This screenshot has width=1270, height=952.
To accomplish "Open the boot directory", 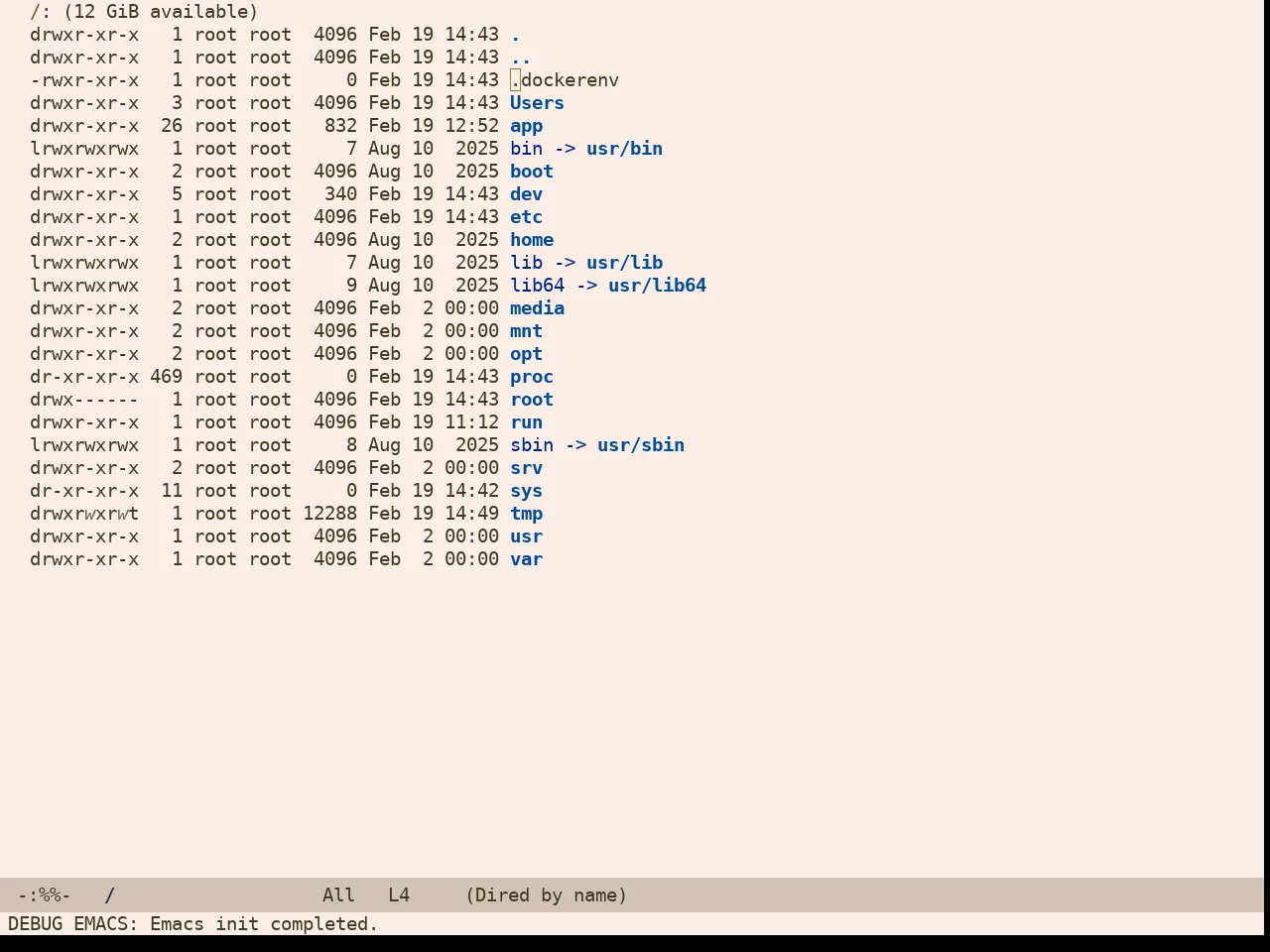I will (x=532, y=172).
